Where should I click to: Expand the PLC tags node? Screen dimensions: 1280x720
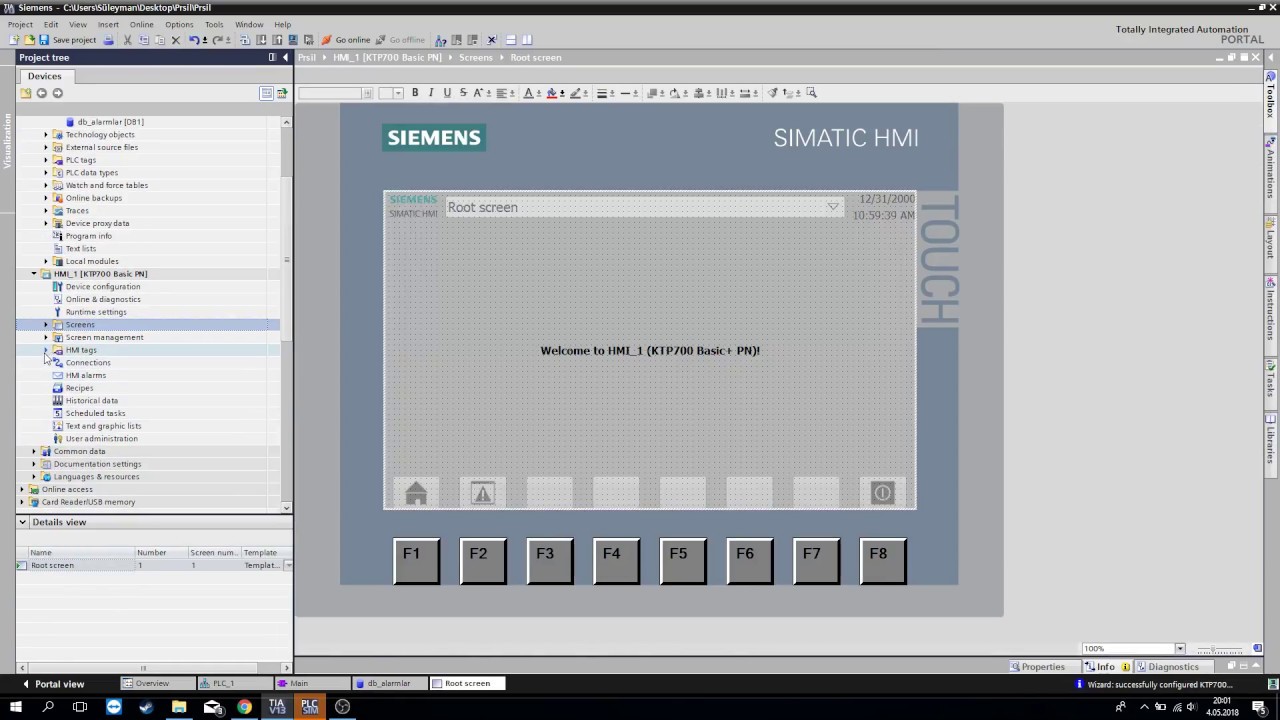(45, 160)
